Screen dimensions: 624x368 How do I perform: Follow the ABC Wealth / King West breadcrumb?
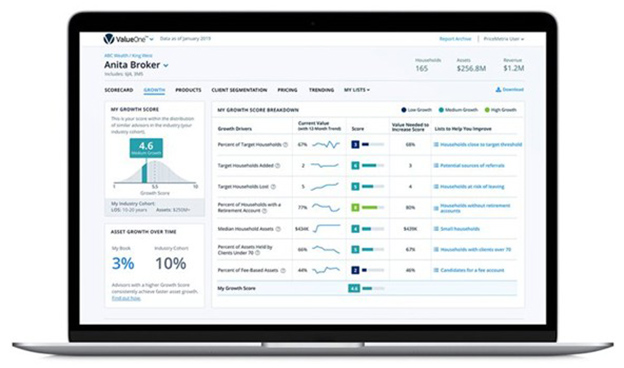(x=128, y=56)
